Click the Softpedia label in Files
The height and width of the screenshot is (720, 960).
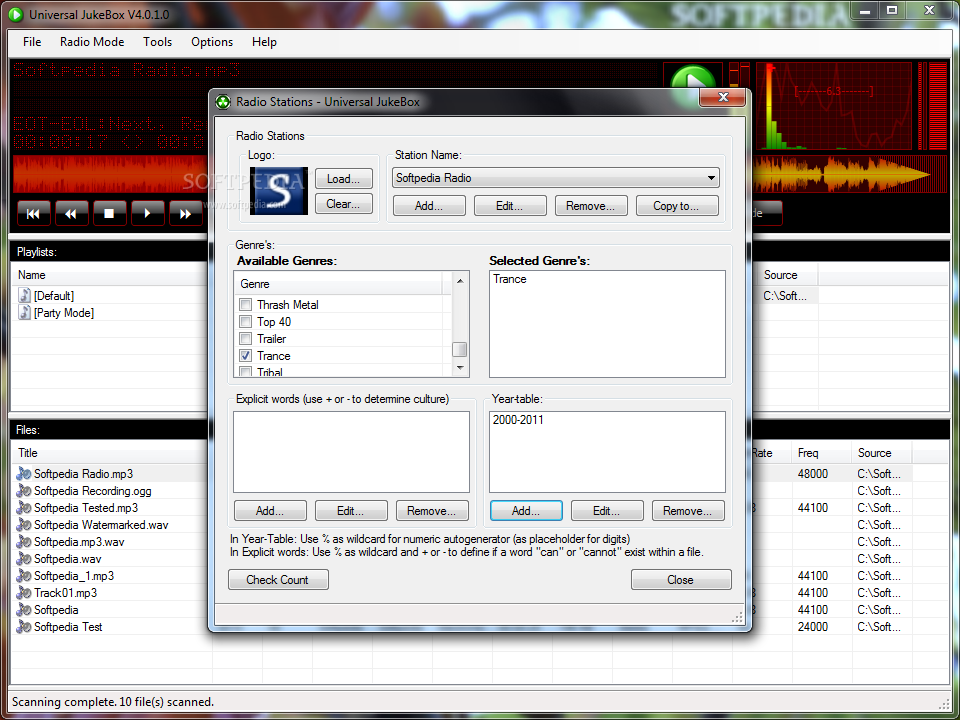coord(56,610)
